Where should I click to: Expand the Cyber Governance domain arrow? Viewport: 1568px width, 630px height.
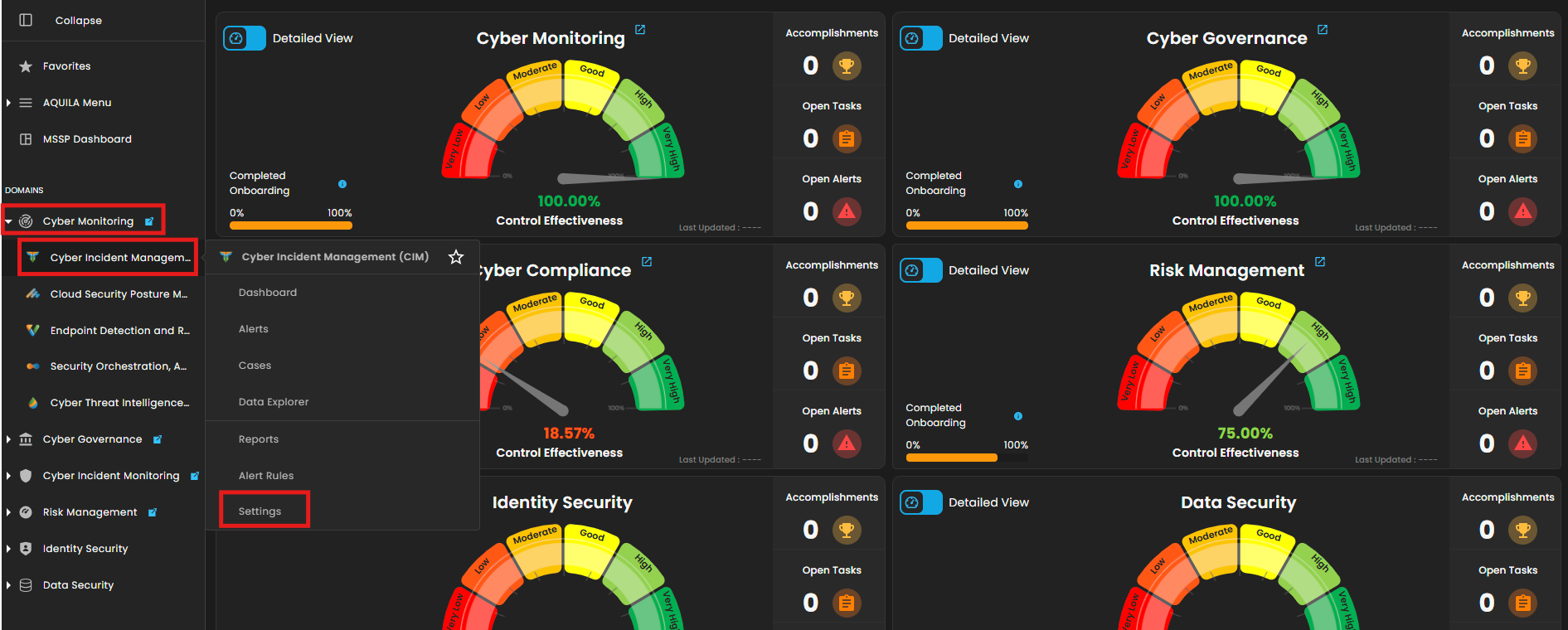pos(8,439)
